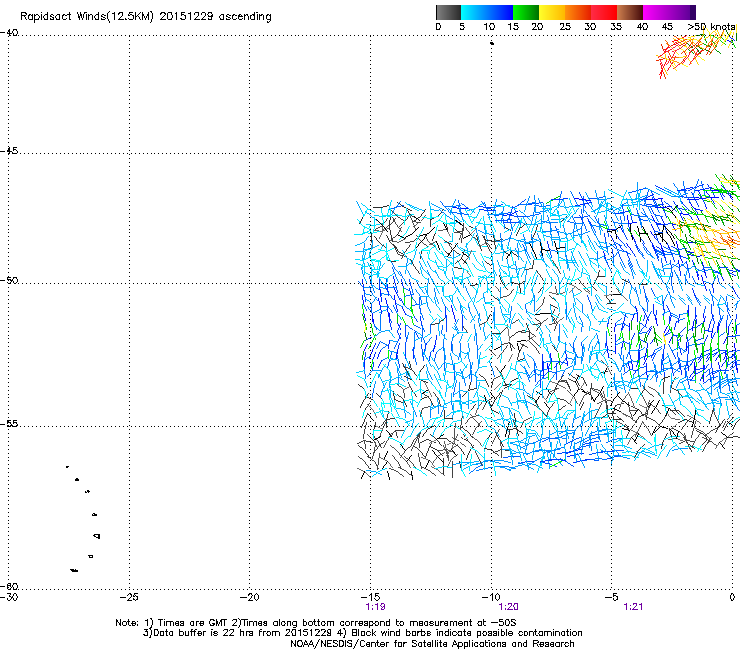Click the cyan 5-10 knots legend segment
The width and height of the screenshot is (740, 650).
[474, 12]
